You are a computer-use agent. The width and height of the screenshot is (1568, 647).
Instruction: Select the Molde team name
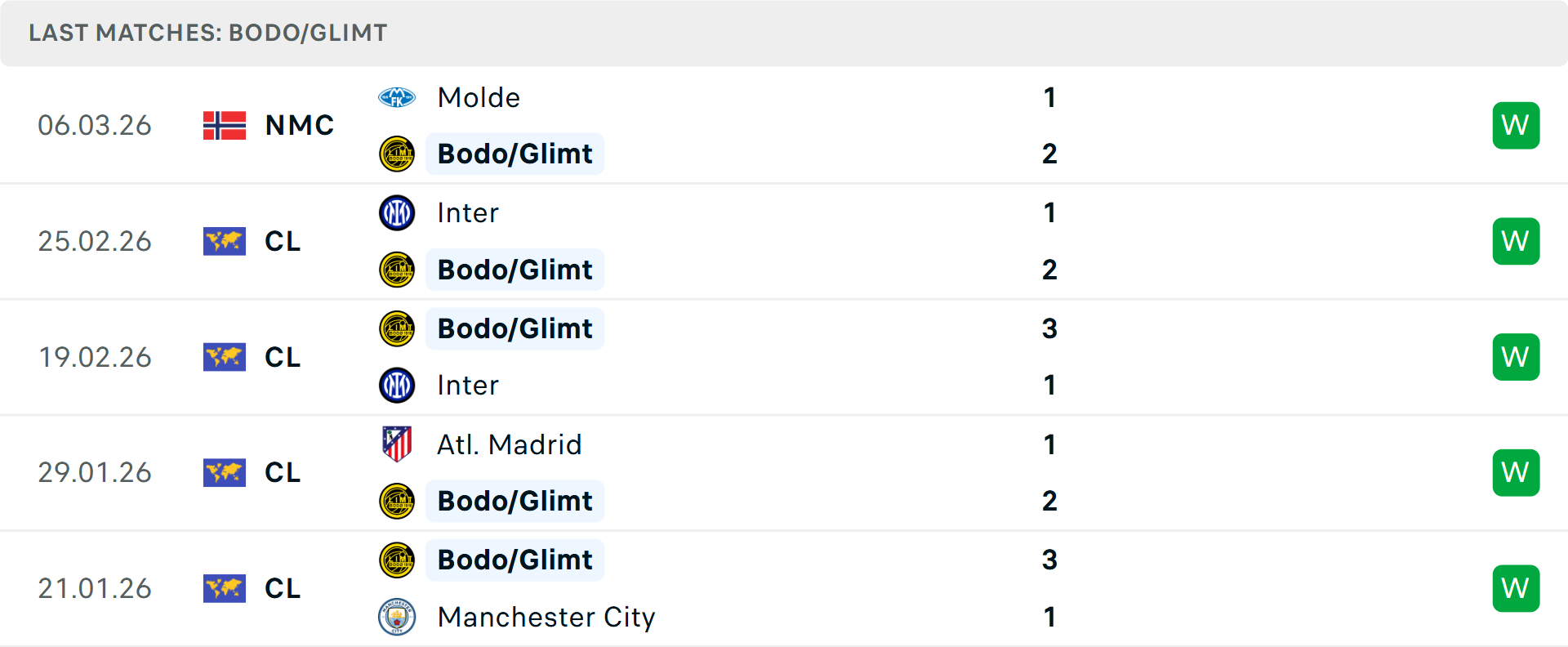point(478,96)
